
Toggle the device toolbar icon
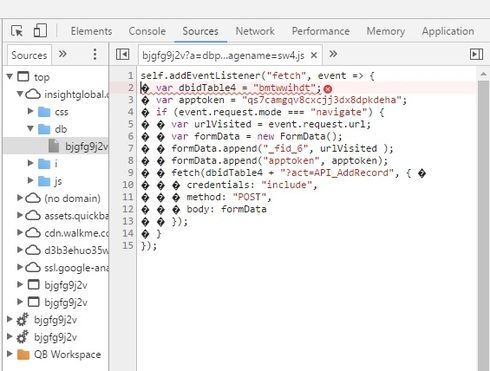click(40, 31)
